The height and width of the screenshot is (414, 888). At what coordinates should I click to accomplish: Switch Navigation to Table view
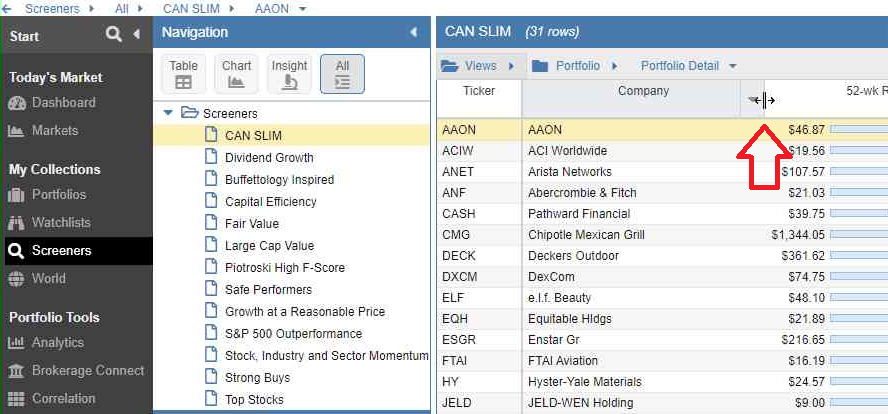pos(183,74)
